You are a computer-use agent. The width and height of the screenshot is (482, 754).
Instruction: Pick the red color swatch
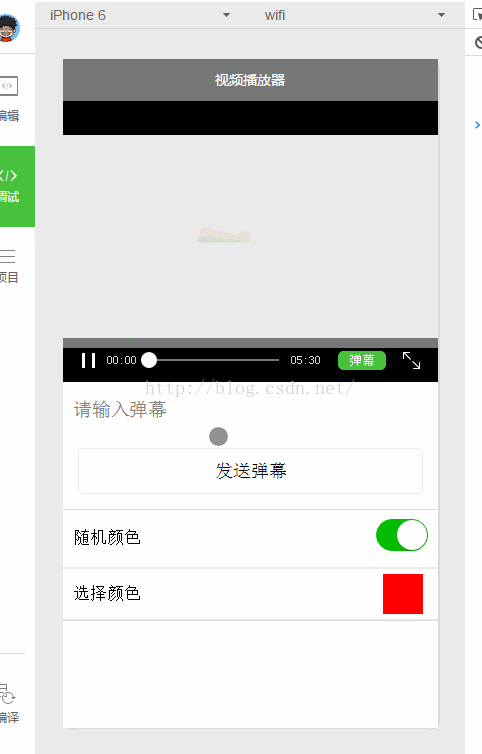point(403,594)
